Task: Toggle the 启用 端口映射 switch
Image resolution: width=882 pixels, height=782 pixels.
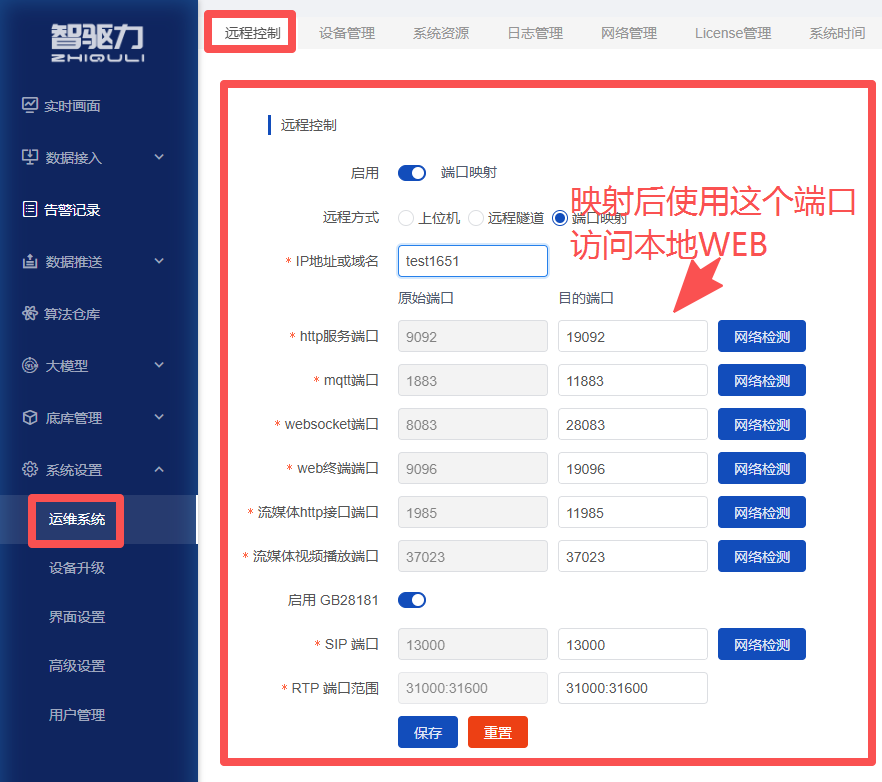Action: tap(412, 173)
